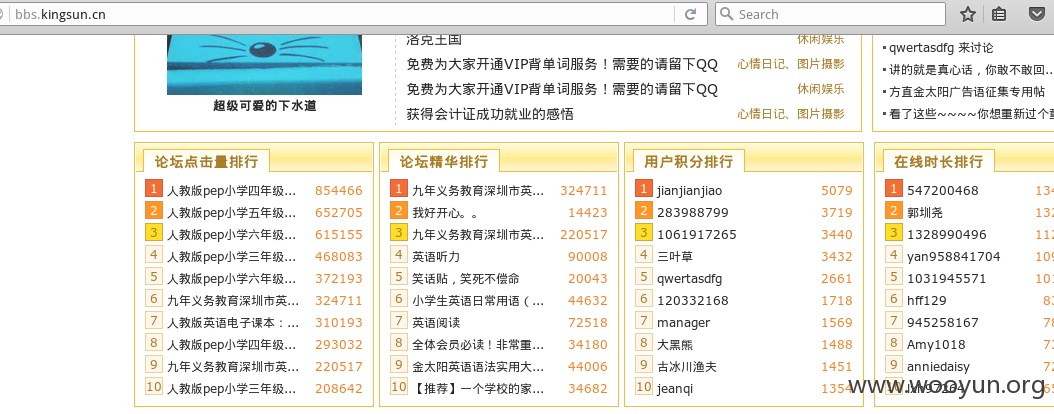
Task: Open 全体会员必读！非常重 post
Action: click(x=478, y=345)
